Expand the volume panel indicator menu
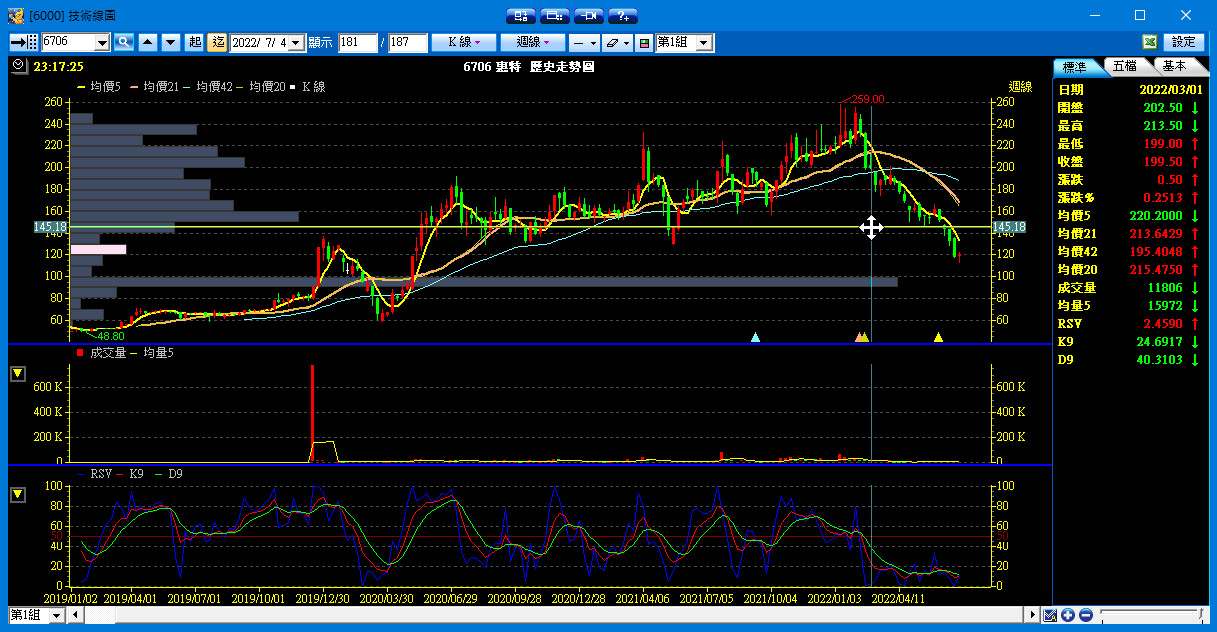Viewport: 1217px width, 632px height. tap(18, 374)
